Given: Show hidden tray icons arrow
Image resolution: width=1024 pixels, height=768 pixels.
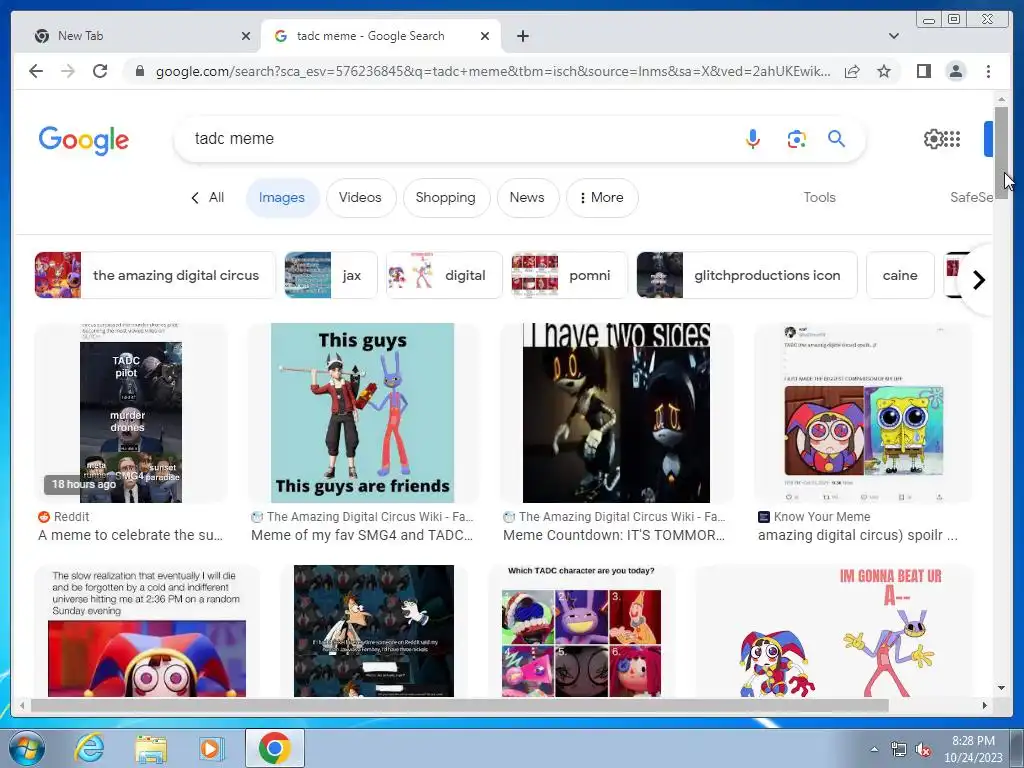Looking at the screenshot, I should 874,749.
